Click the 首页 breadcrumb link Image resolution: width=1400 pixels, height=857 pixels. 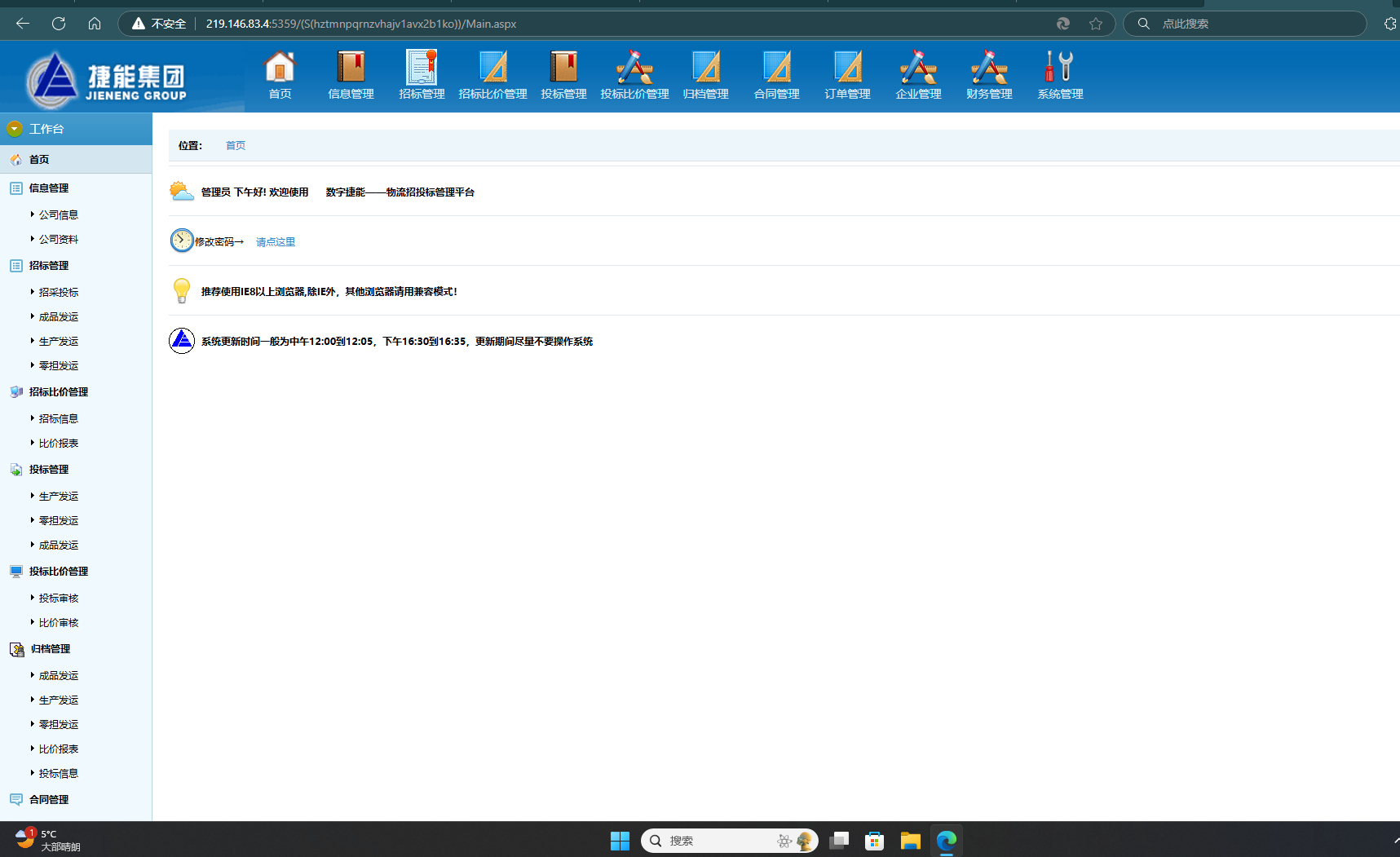click(236, 145)
